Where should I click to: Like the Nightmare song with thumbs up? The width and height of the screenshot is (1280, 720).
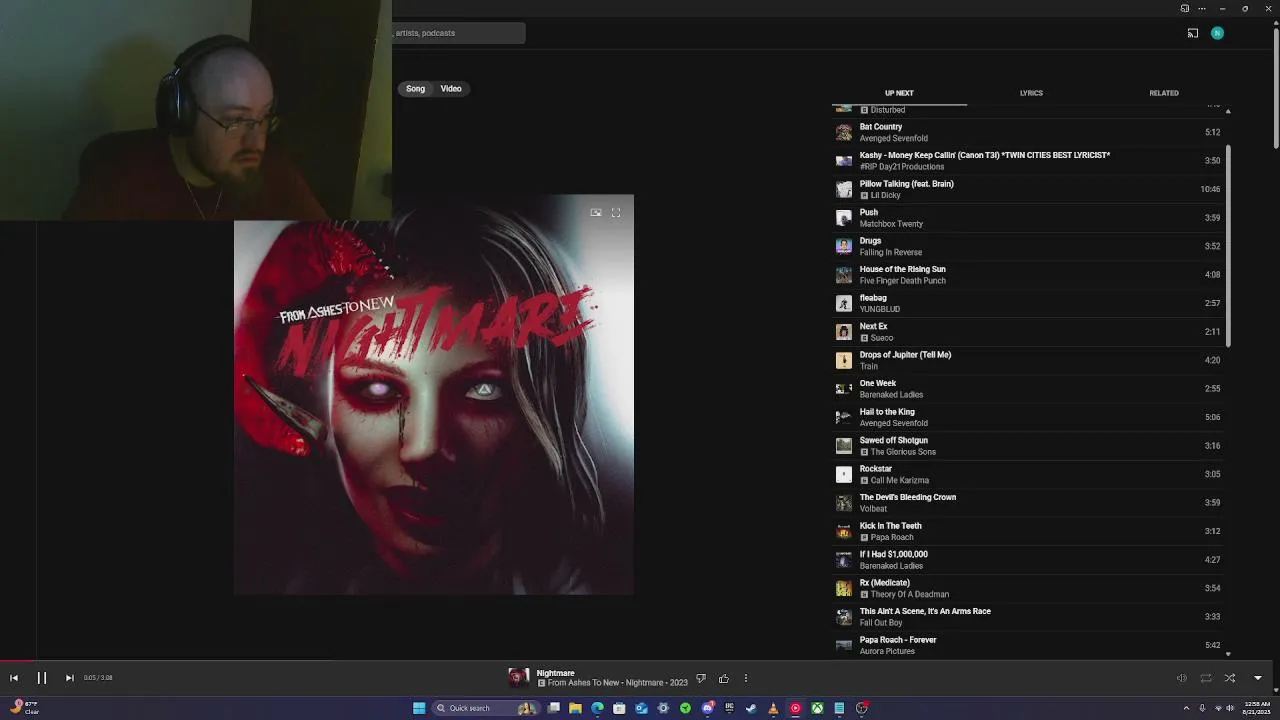[724, 678]
